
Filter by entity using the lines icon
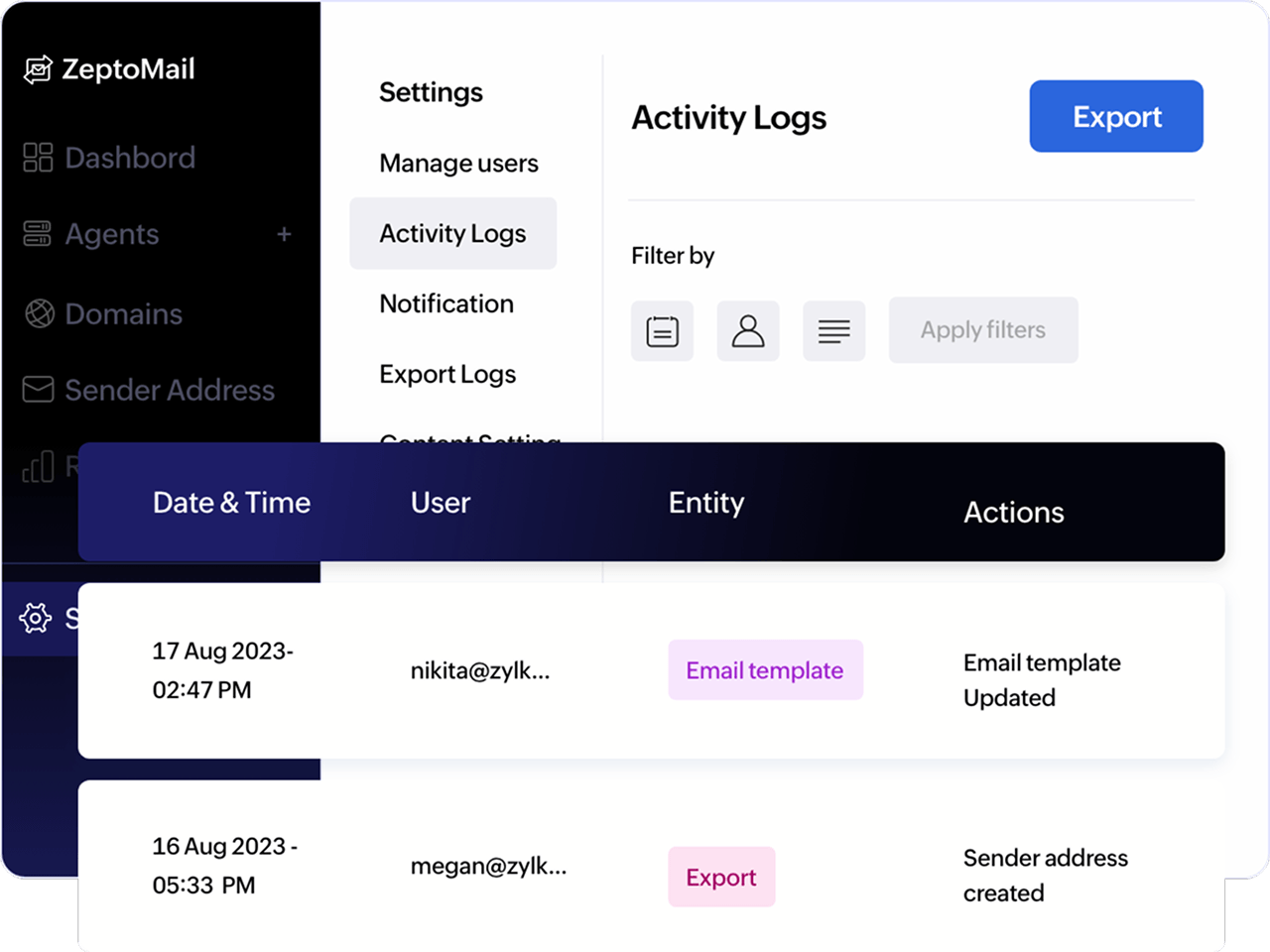(833, 331)
